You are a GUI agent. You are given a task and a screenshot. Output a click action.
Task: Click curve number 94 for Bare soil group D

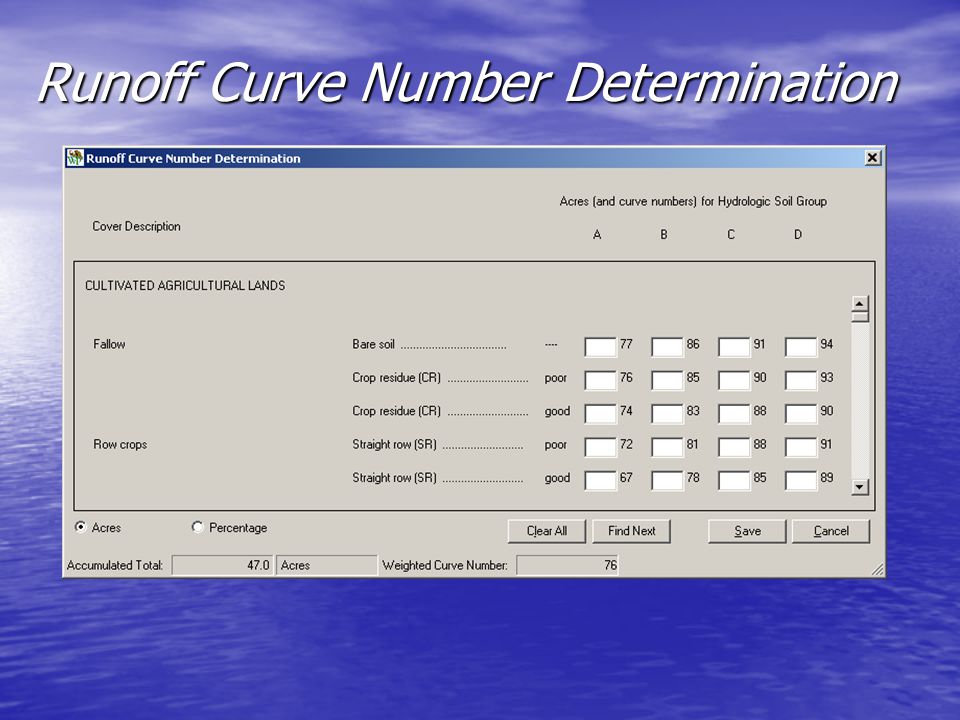point(827,344)
